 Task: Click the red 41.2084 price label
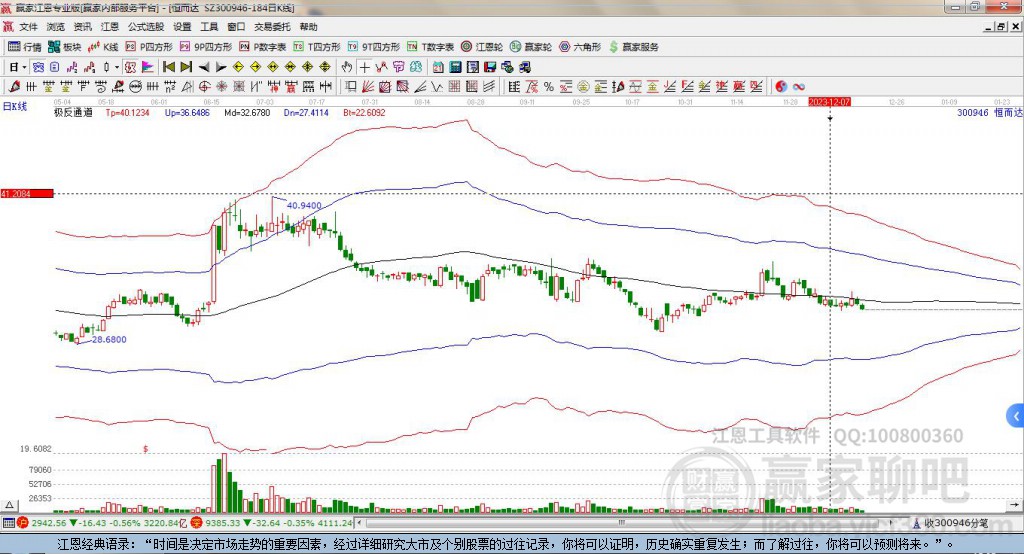27,193
